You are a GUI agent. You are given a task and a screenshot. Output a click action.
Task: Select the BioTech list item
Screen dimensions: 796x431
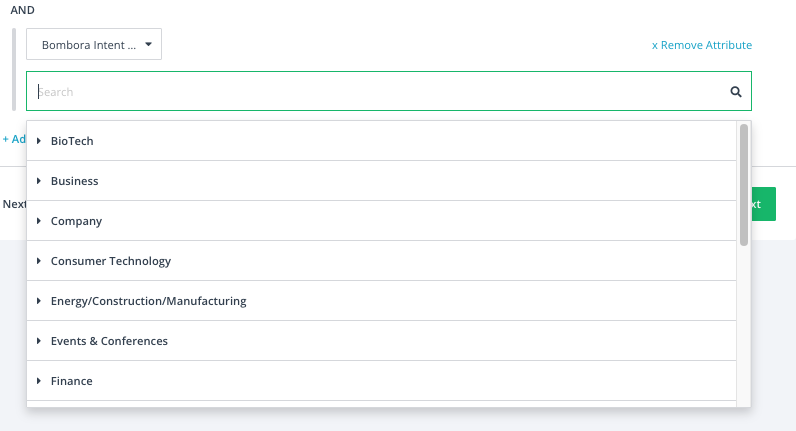(381, 141)
